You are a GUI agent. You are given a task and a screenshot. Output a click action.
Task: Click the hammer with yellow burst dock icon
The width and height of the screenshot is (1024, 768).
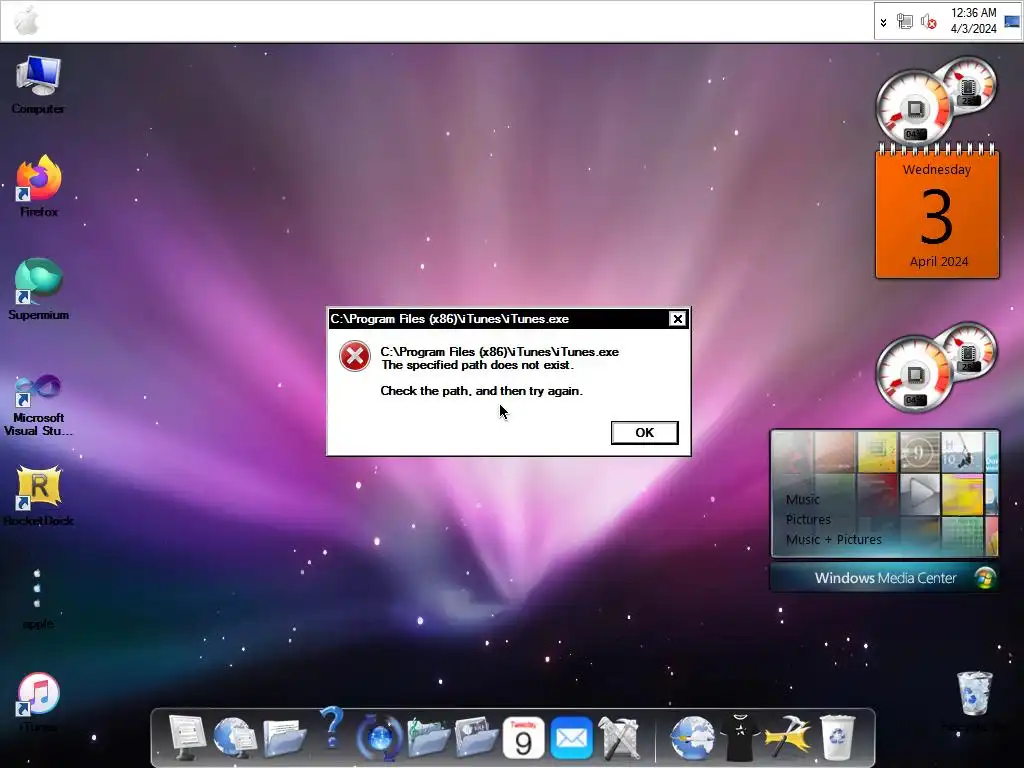pyautogui.click(x=788, y=738)
